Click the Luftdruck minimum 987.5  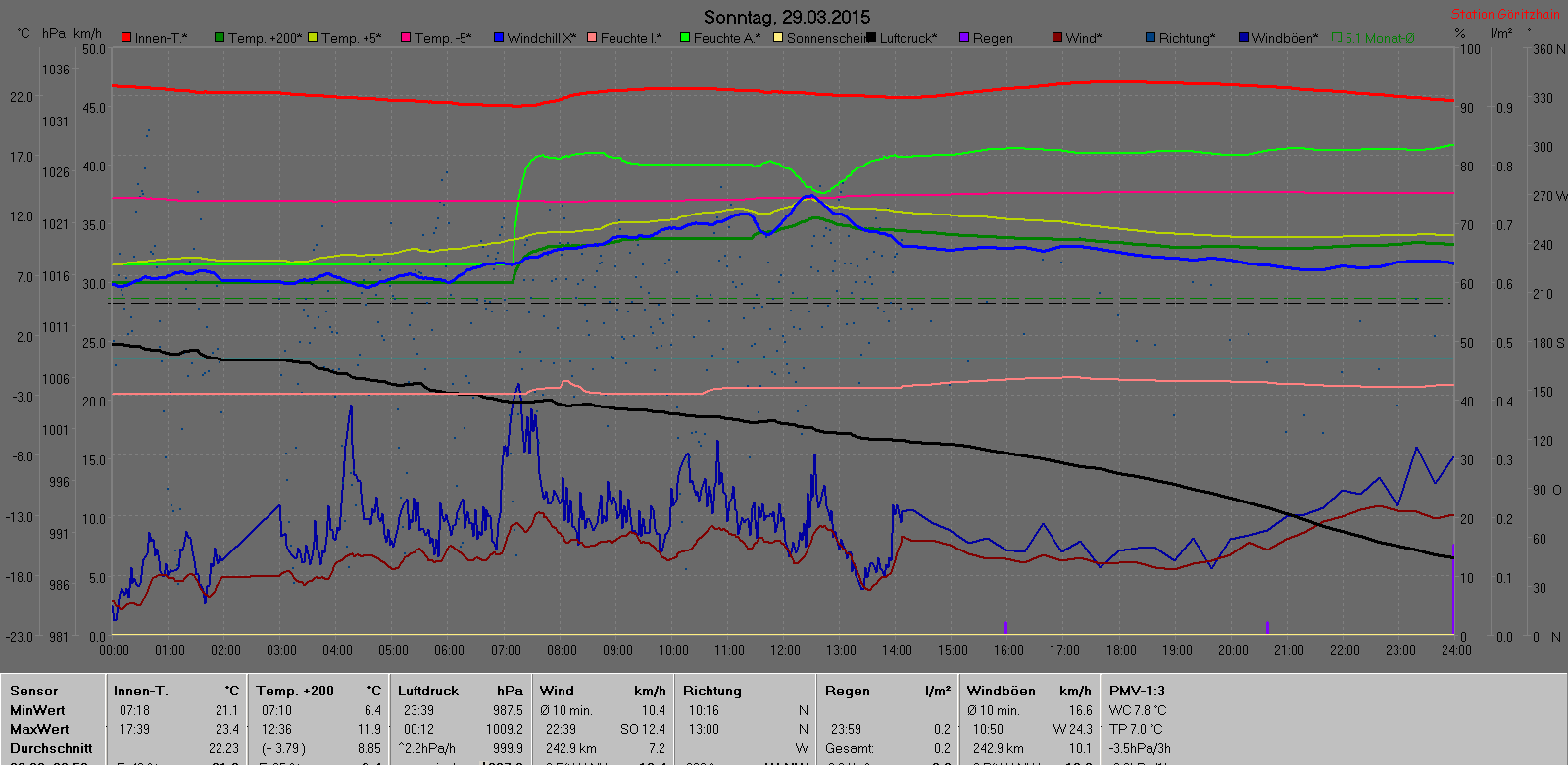click(x=508, y=710)
